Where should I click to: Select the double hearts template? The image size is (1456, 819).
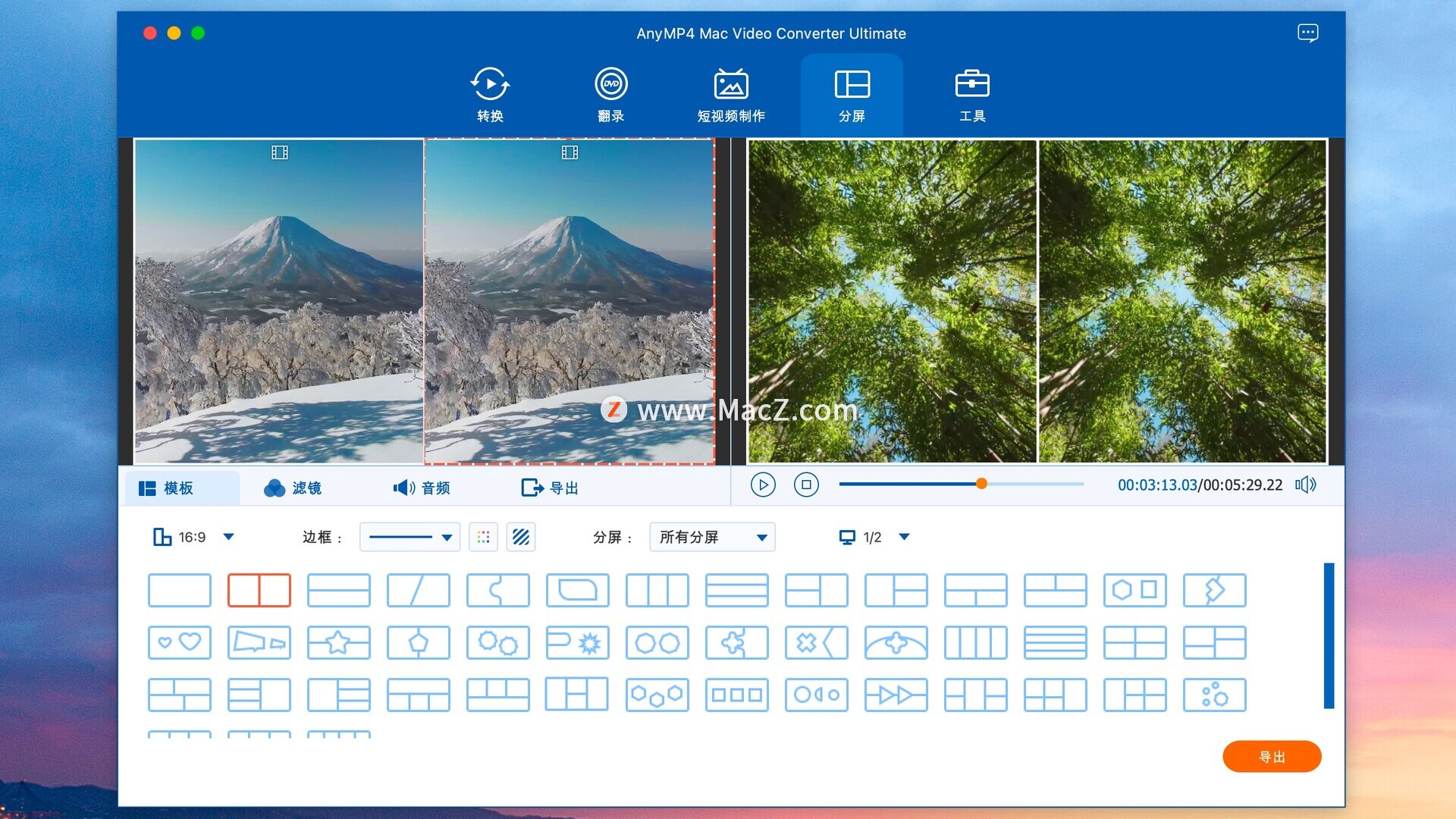tap(180, 643)
